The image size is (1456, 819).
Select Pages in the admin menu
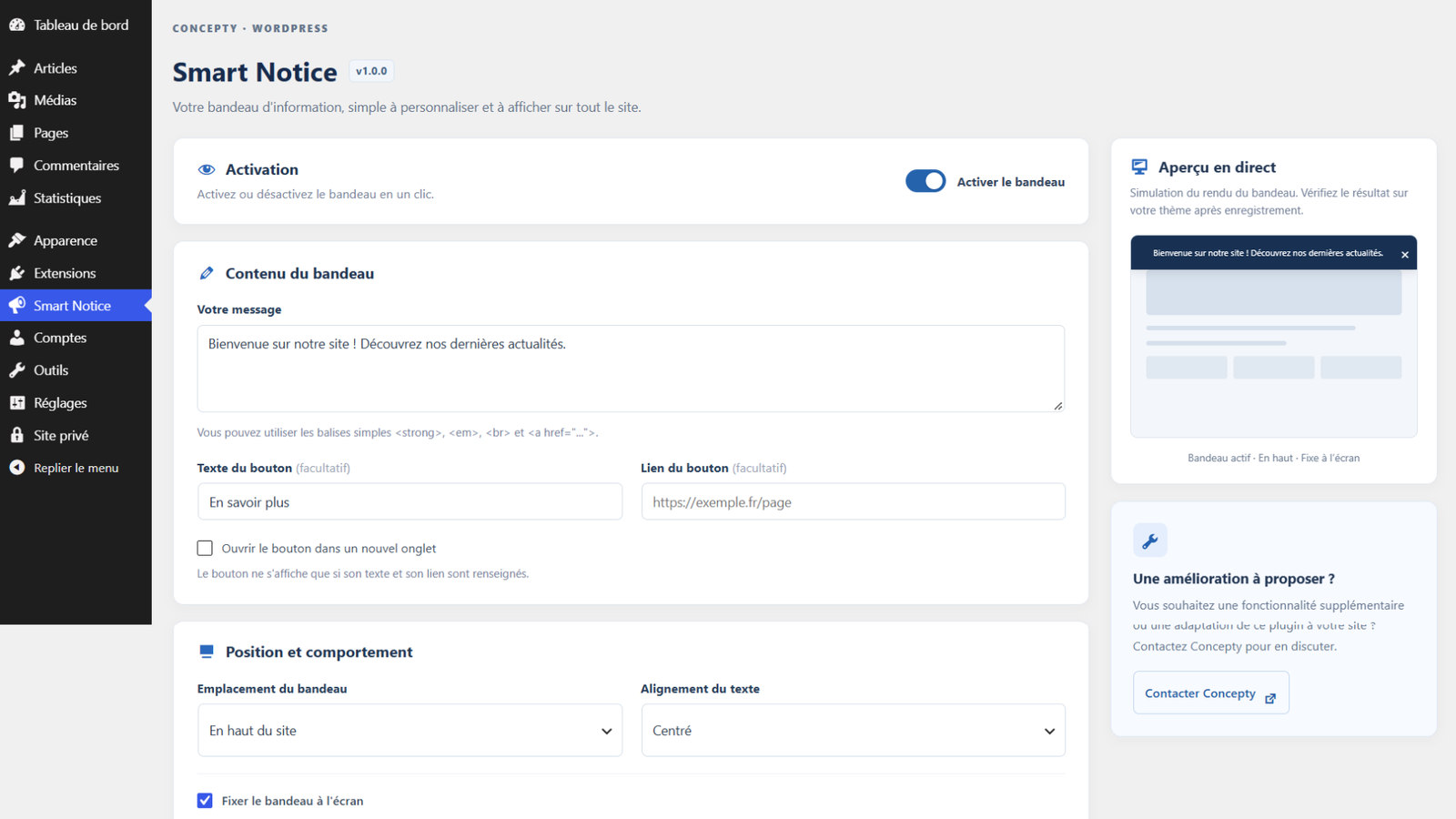[76, 133]
